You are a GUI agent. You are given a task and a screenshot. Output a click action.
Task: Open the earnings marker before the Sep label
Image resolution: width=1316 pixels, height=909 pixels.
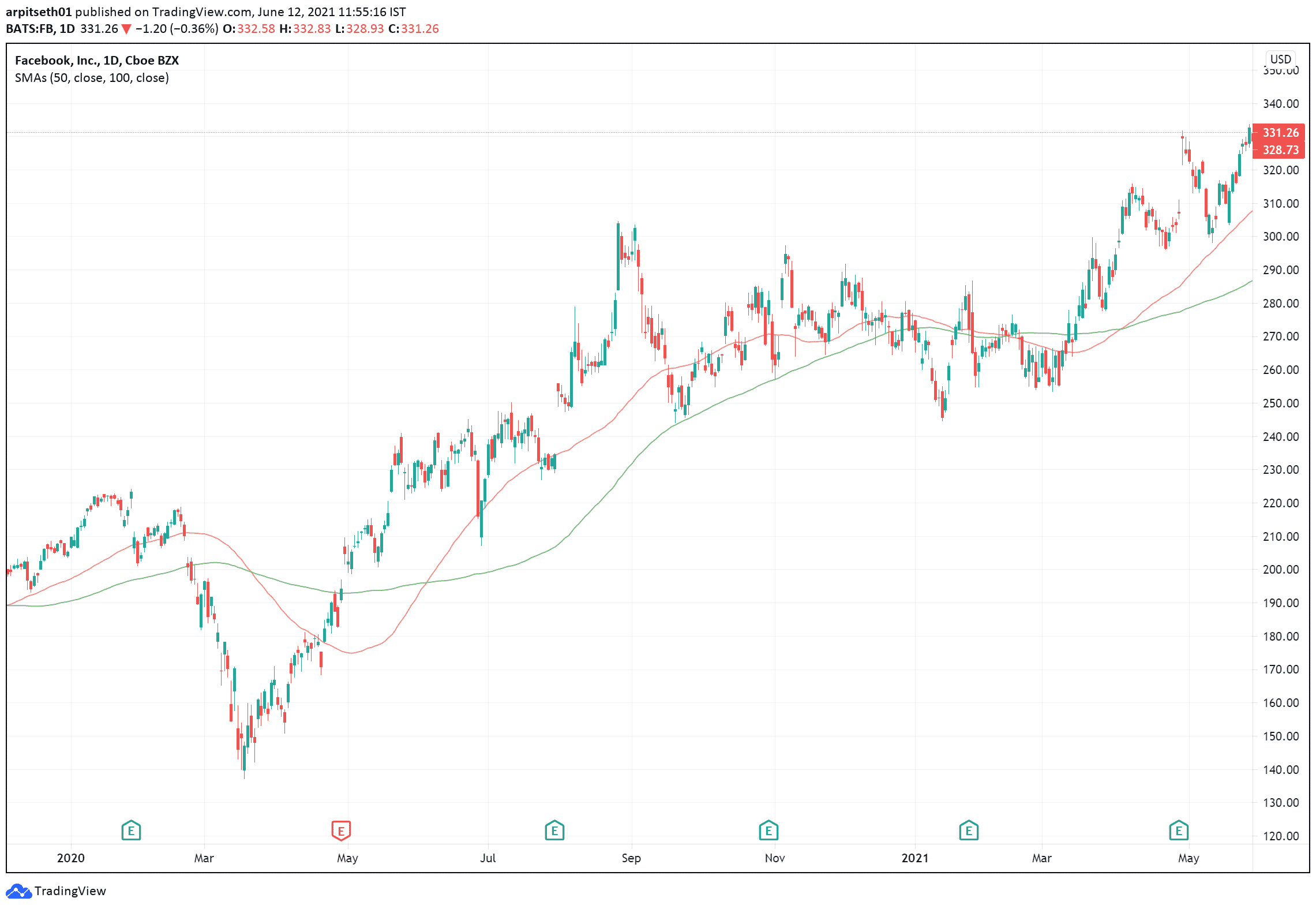[x=554, y=830]
